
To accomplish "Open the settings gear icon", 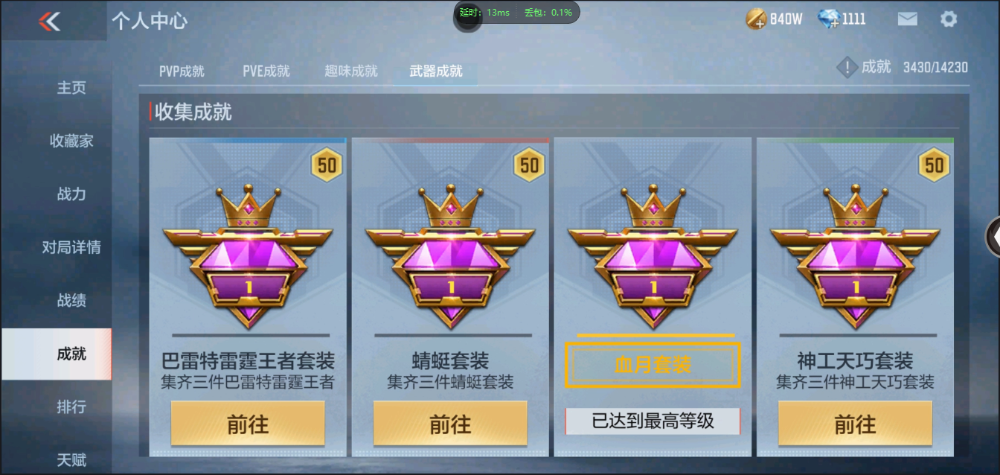I will click(948, 19).
